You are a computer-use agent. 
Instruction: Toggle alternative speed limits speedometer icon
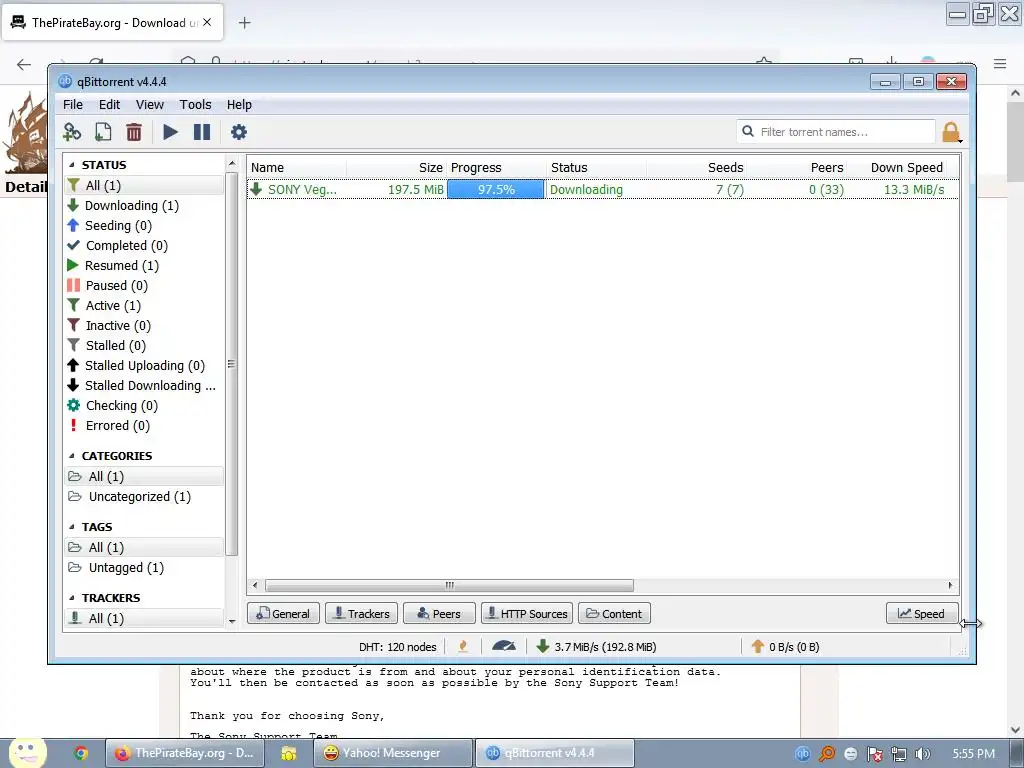click(504, 647)
